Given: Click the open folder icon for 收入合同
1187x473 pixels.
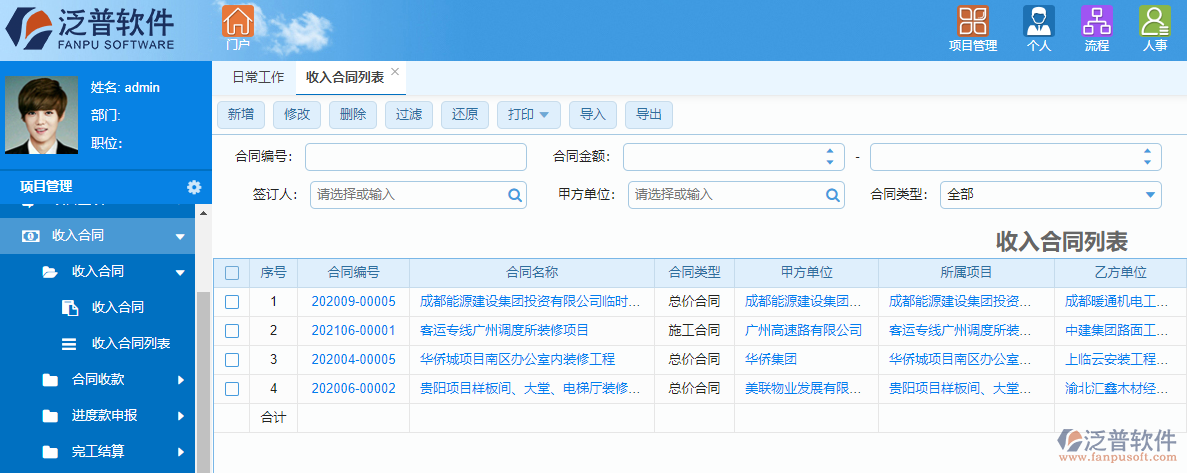Looking at the screenshot, I should click(x=50, y=272).
